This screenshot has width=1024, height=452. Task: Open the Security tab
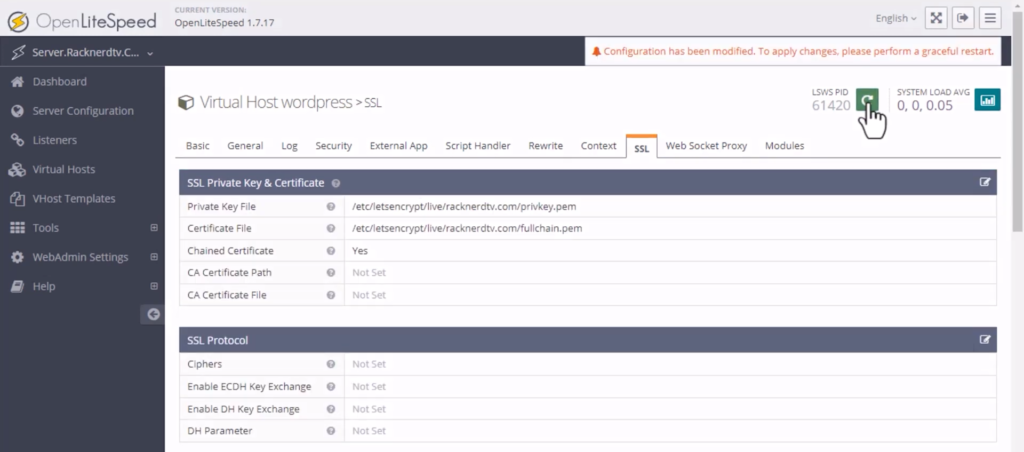pyautogui.click(x=333, y=146)
